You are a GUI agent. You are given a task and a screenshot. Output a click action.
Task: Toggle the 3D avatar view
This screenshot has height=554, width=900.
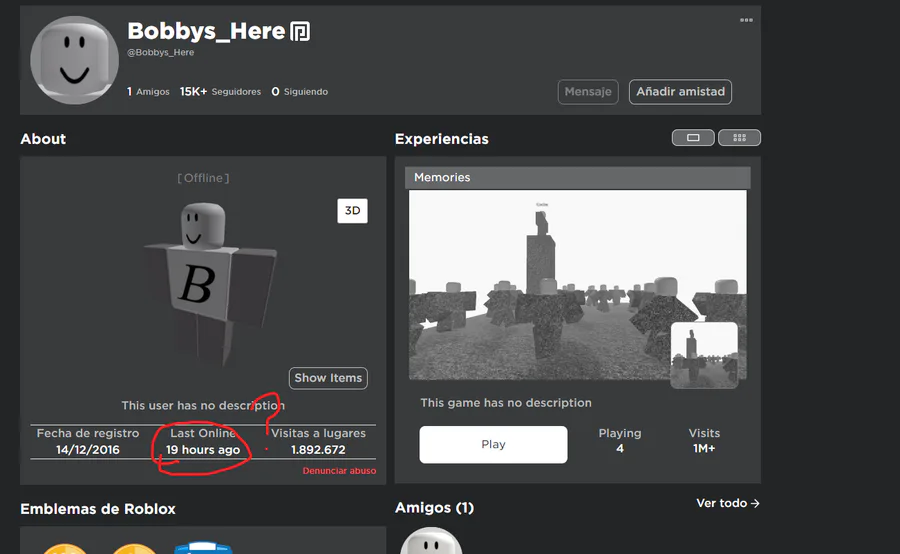(x=352, y=211)
